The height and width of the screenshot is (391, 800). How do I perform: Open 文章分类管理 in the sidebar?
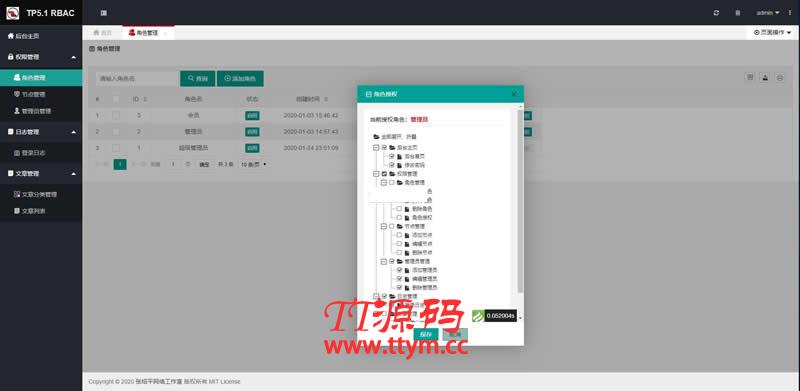point(41,194)
